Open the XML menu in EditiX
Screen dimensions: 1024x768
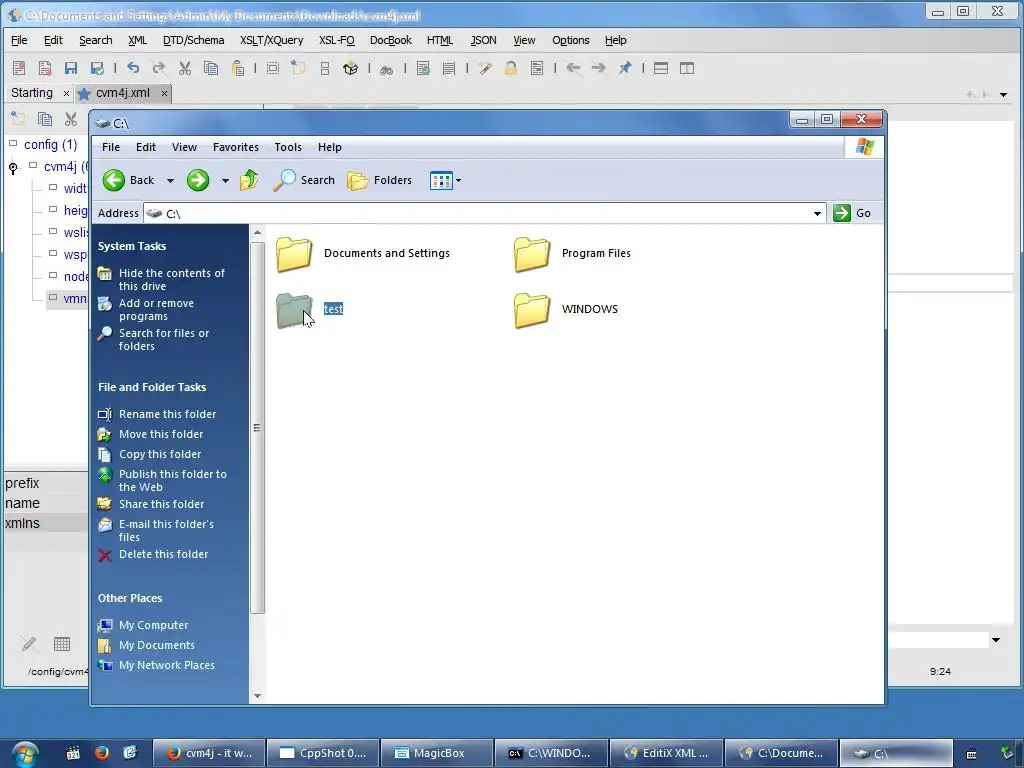137,40
